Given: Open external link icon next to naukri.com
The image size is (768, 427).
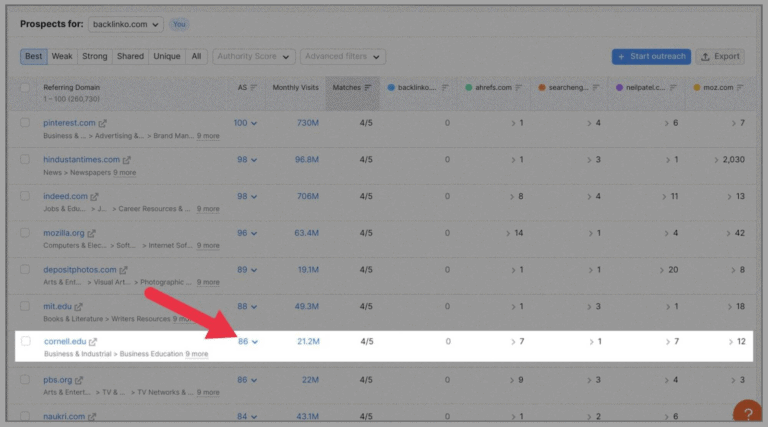Looking at the screenshot, I should coord(92,417).
